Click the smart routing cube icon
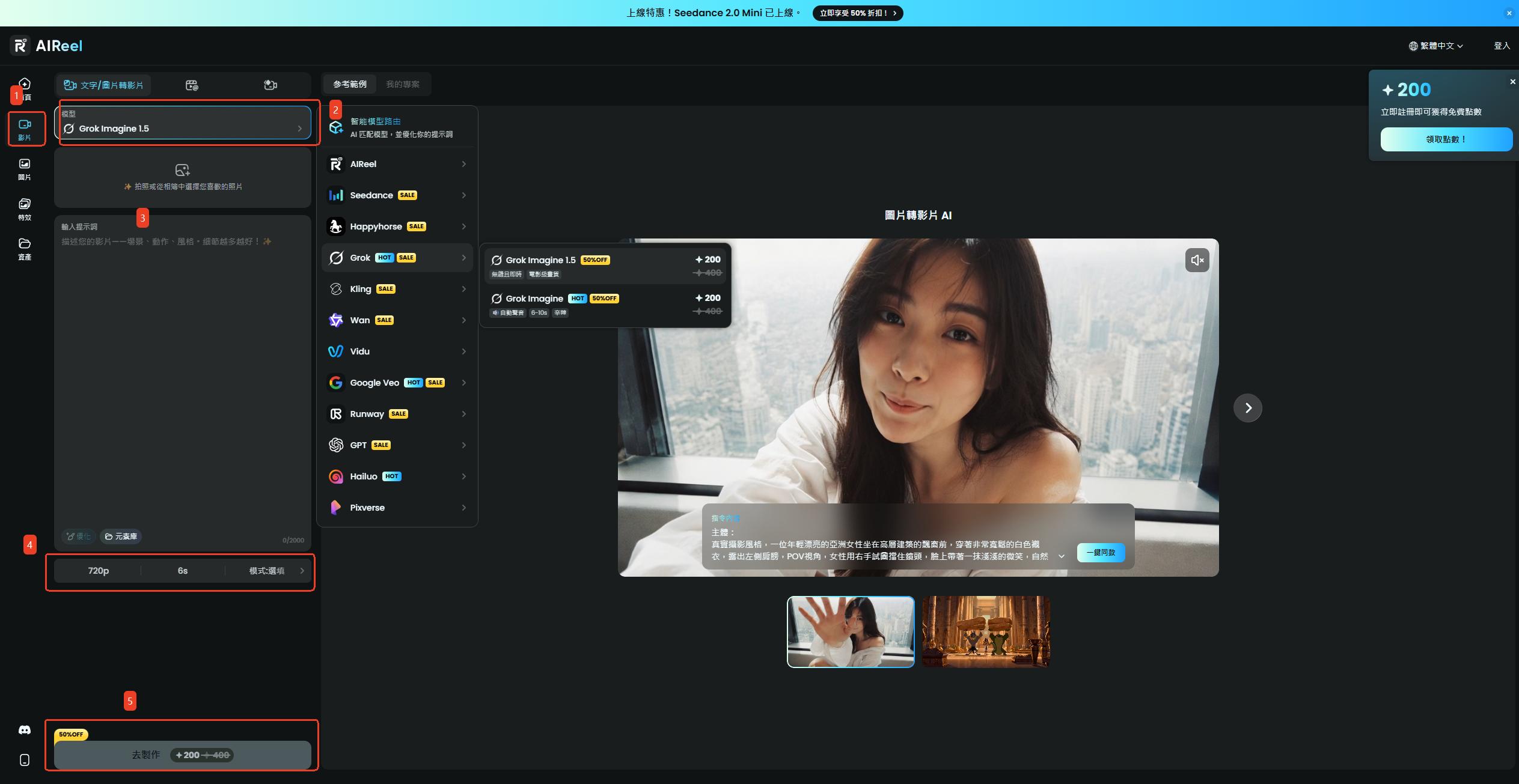The width and height of the screenshot is (1519, 784). [x=335, y=127]
